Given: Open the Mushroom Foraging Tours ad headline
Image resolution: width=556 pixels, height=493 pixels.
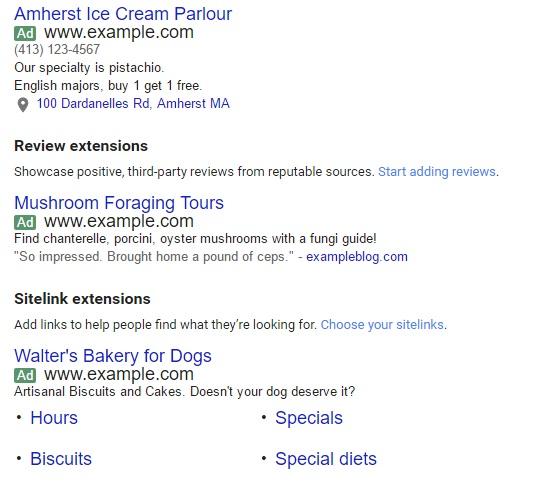Looking at the screenshot, I should (x=119, y=203).
